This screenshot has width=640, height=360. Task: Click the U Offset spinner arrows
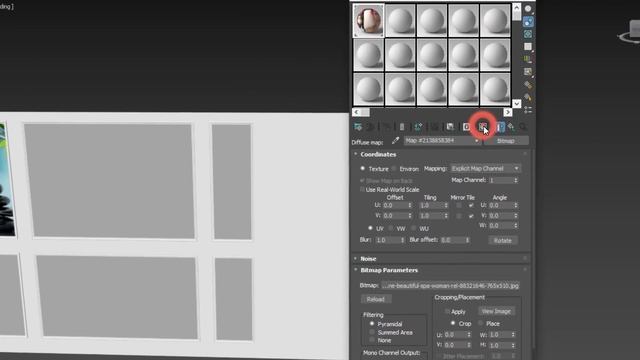point(410,205)
